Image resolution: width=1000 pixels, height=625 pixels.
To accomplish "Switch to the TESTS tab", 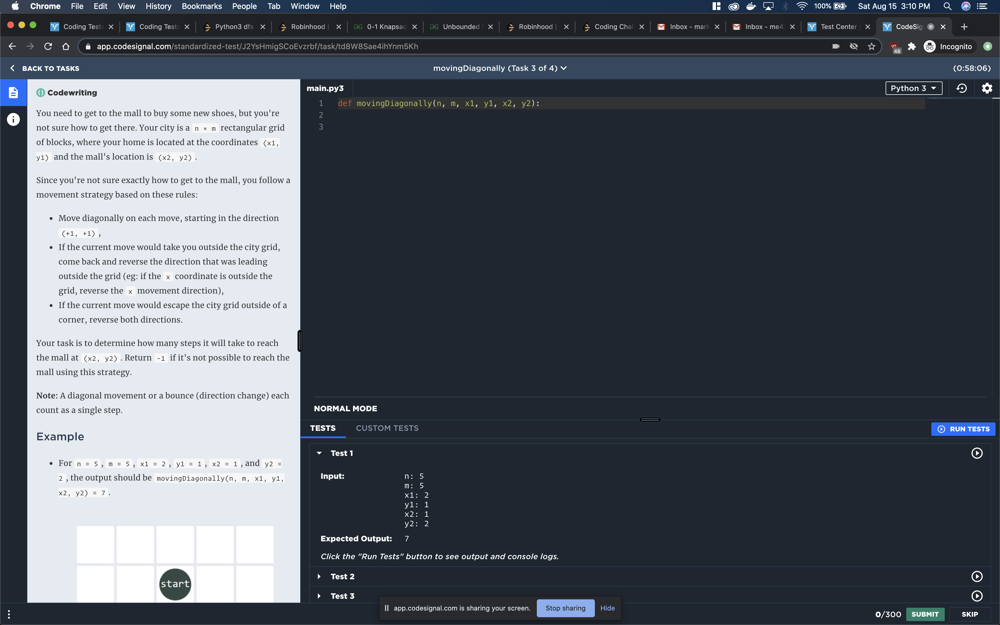I will coord(323,428).
